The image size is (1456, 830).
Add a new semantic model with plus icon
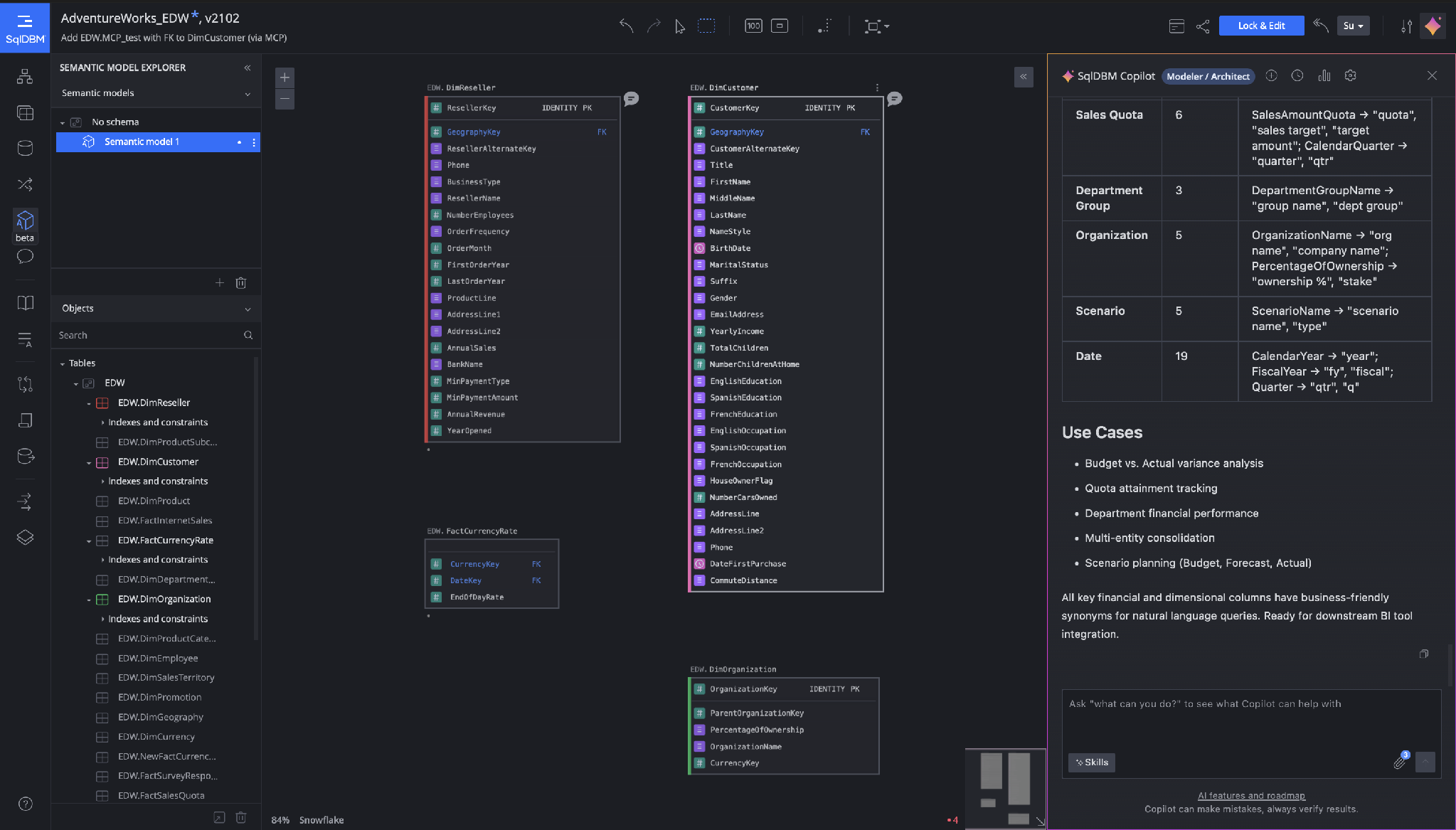pyautogui.click(x=220, y=283)
